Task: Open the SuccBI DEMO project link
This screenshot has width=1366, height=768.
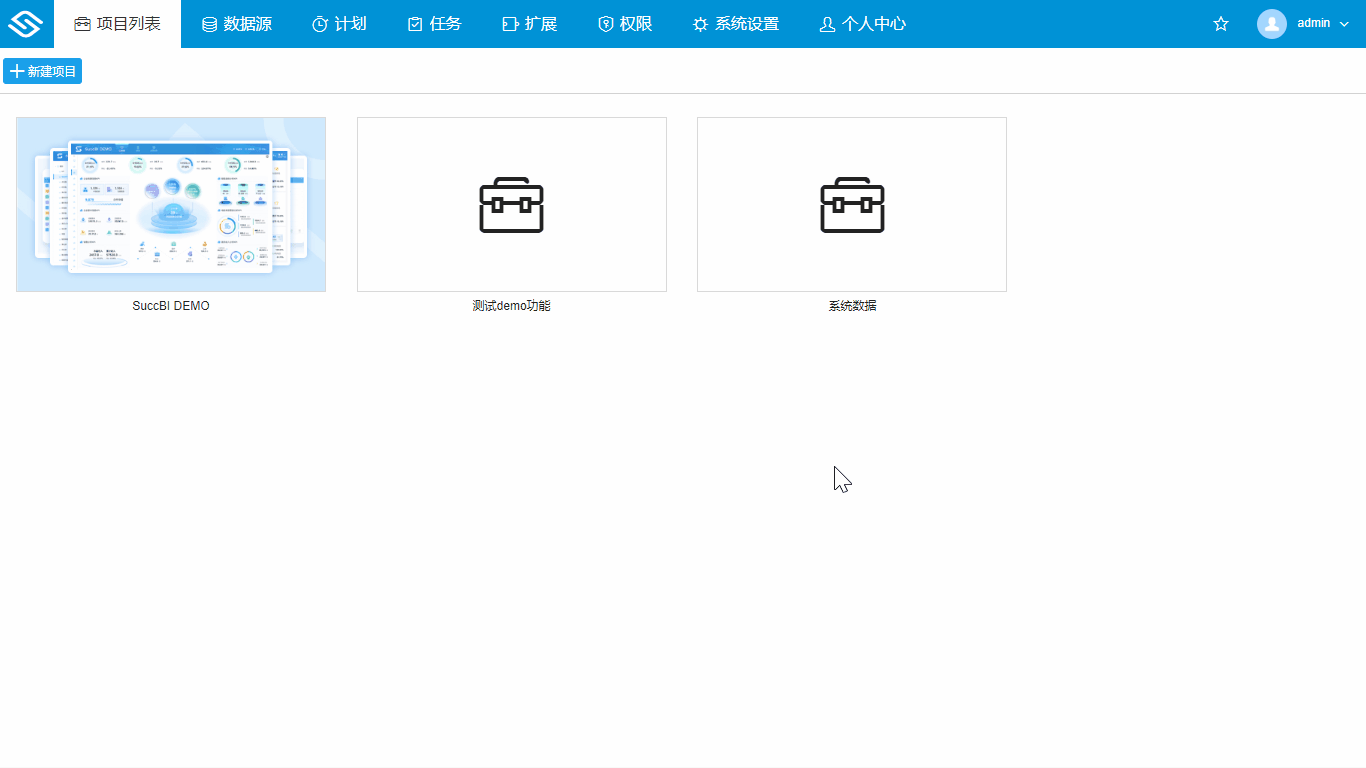Action: click(170, 305)
